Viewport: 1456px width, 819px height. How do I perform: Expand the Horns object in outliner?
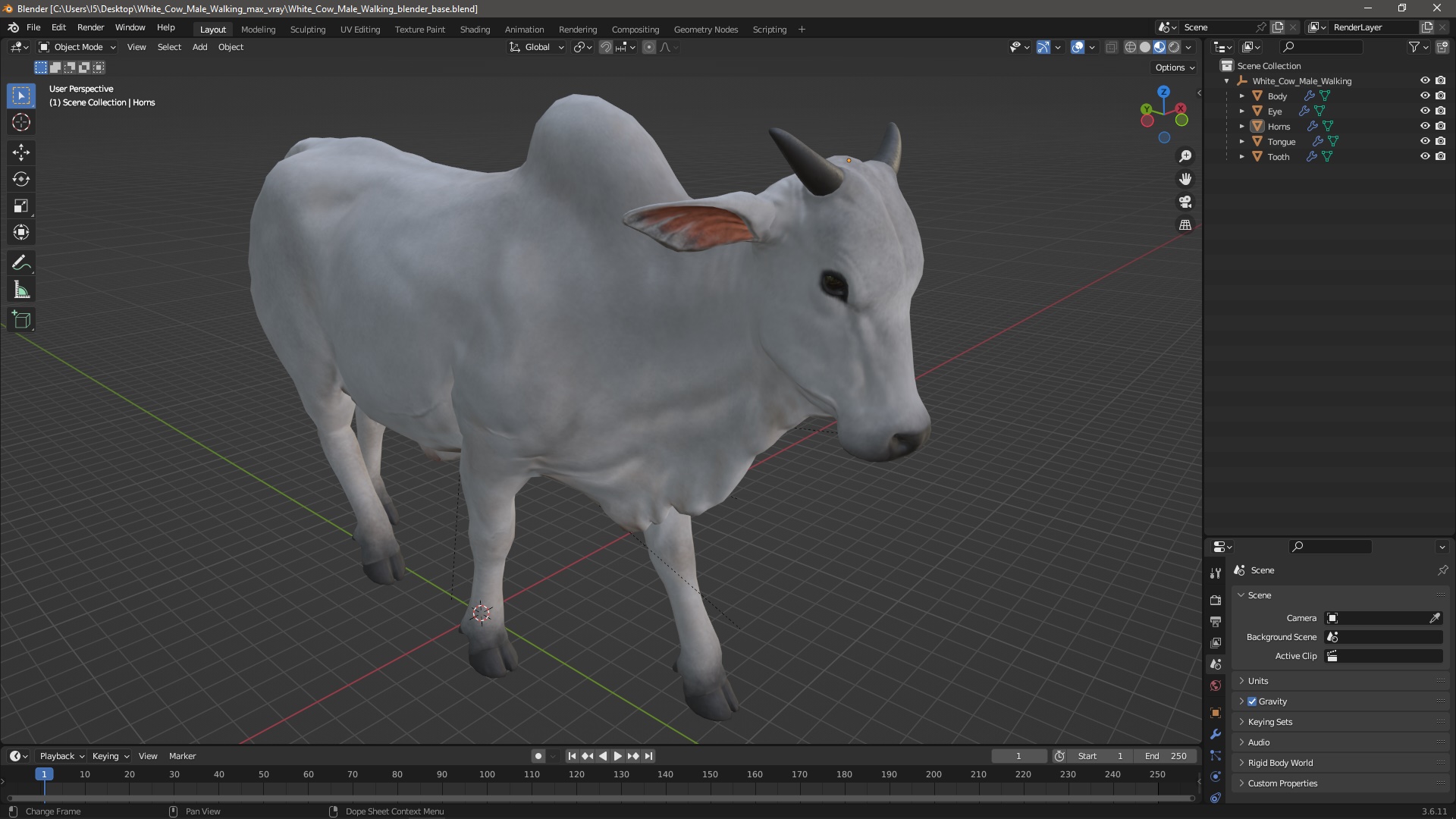1241,127
